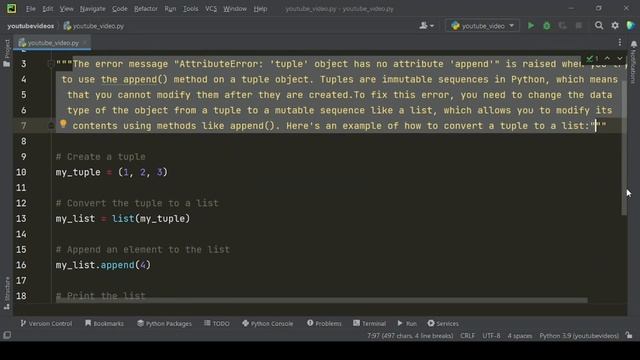This screenshot has height=360, width=640.
Task: Click line number 13 in the gutter
Action: (21, 219)
